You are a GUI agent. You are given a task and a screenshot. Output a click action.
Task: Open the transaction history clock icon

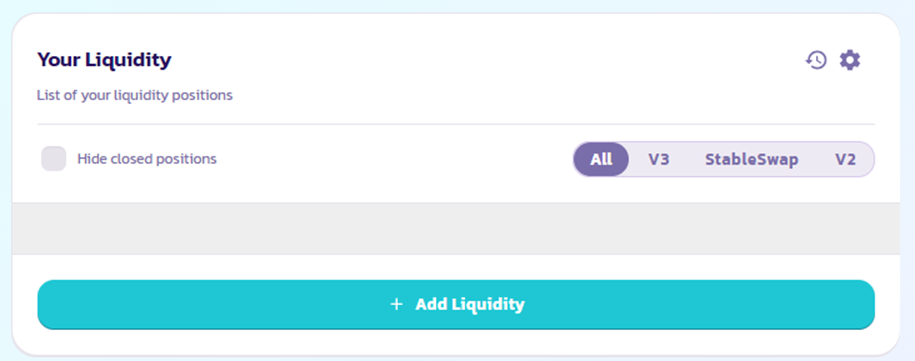pos(816,60)
